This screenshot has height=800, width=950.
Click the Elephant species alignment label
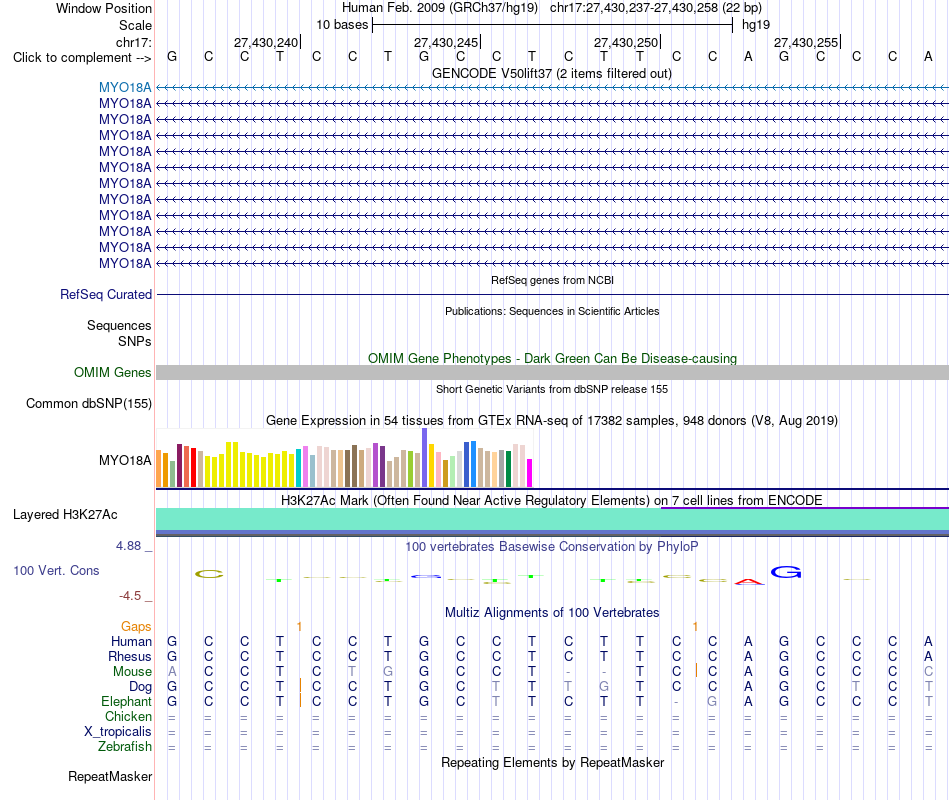click(126, 701)
